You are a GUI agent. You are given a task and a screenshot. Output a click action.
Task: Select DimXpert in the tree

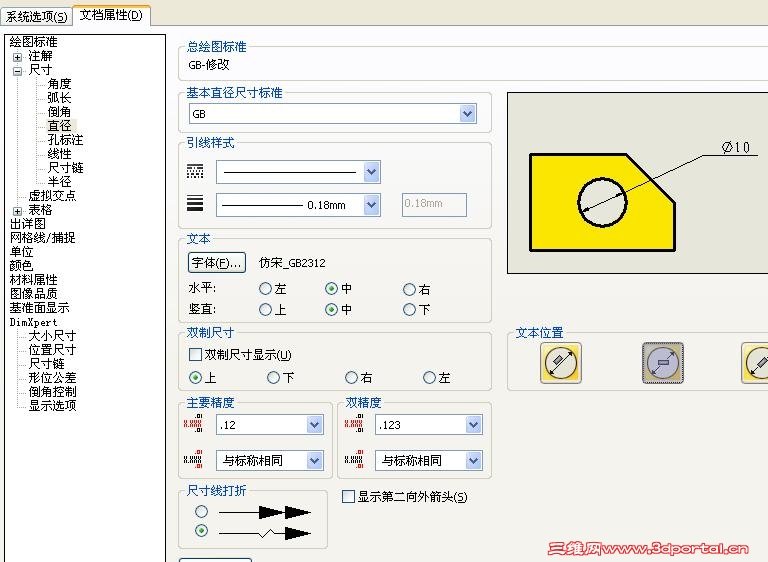coord(33,322)
